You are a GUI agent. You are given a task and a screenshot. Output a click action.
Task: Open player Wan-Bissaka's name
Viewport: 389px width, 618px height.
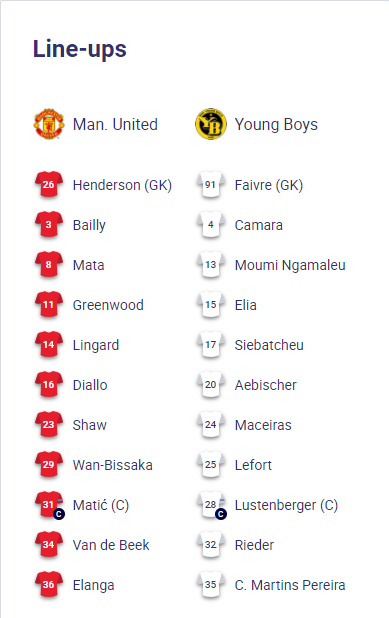tap(113, 465)
